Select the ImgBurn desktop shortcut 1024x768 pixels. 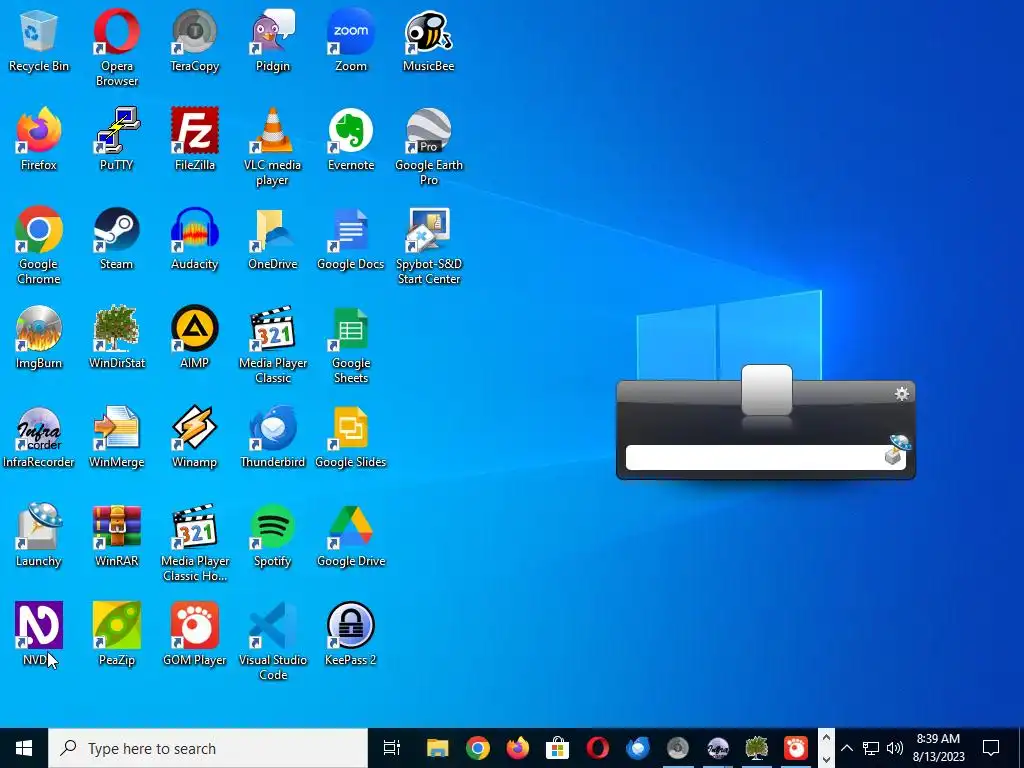pos(39,337)
